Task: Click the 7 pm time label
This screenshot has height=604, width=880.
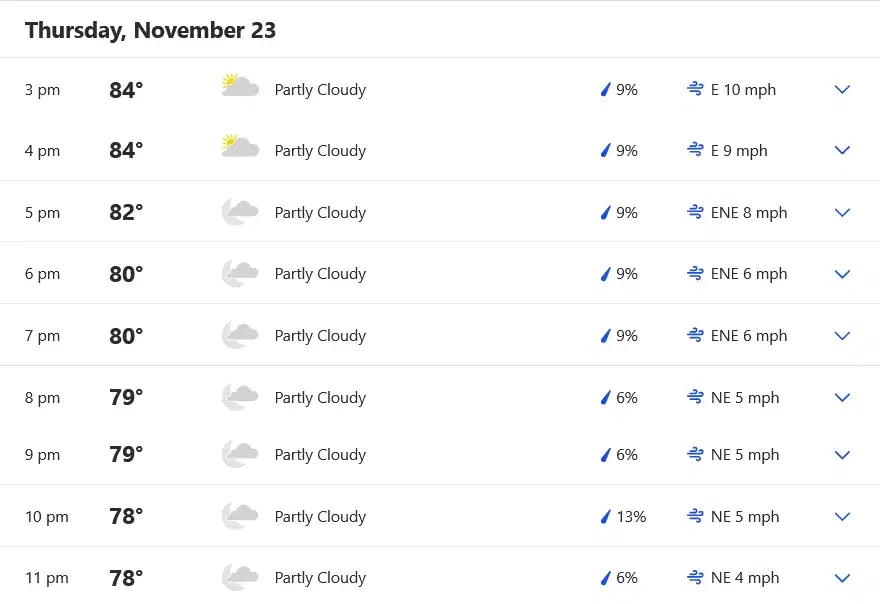Action: coord(42,336)
